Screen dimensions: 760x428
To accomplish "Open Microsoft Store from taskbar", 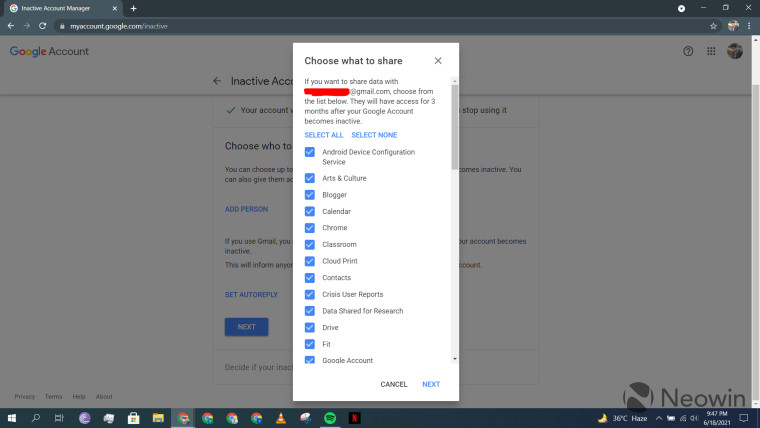I will [x=133, y=418].
